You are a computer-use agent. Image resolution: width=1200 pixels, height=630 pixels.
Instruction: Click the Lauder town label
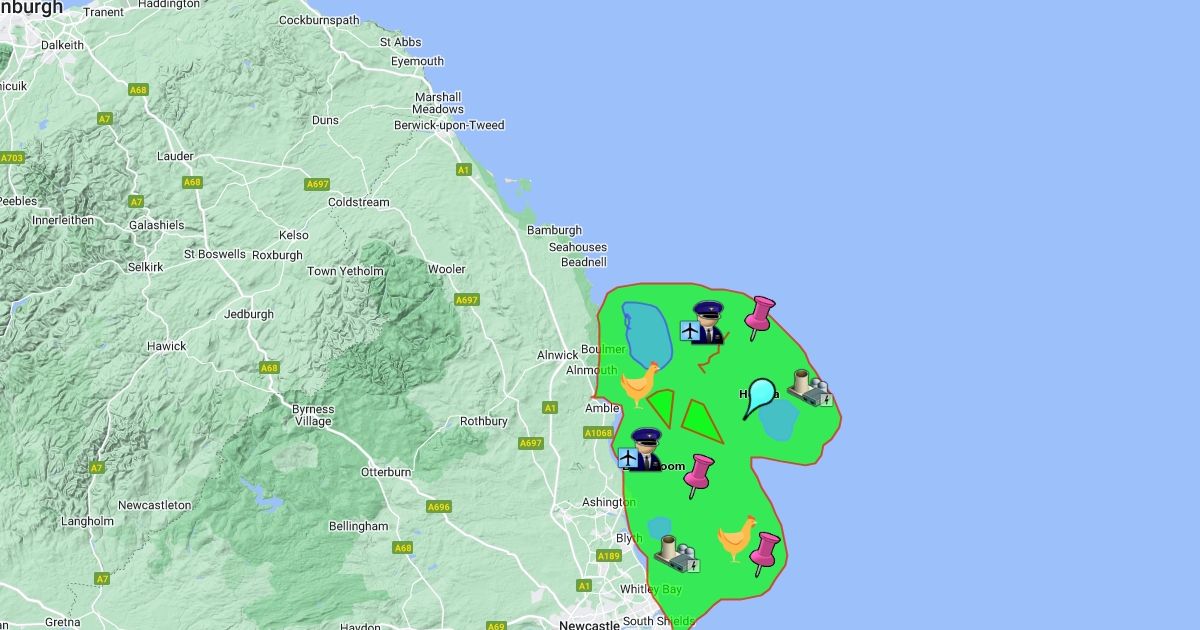click(176, 156)
